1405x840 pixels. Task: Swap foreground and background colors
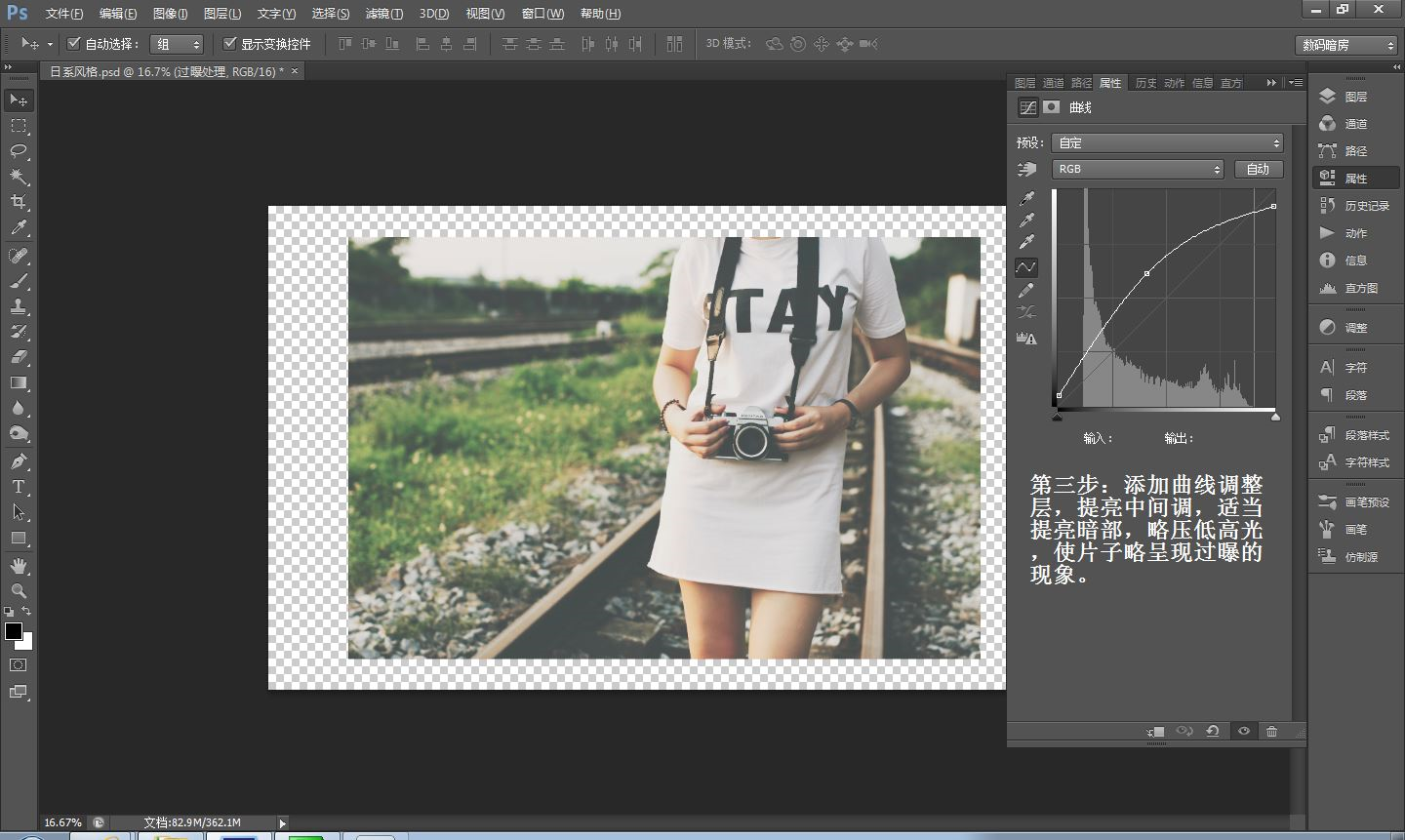pyautogui.click(x=27, y=612)
